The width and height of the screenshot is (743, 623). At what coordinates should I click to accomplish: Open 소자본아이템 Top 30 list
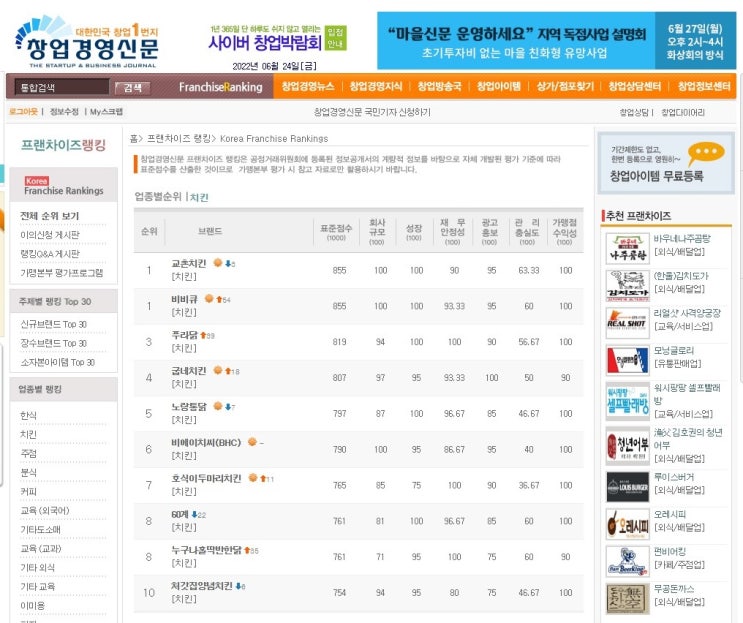coord(57,362)
